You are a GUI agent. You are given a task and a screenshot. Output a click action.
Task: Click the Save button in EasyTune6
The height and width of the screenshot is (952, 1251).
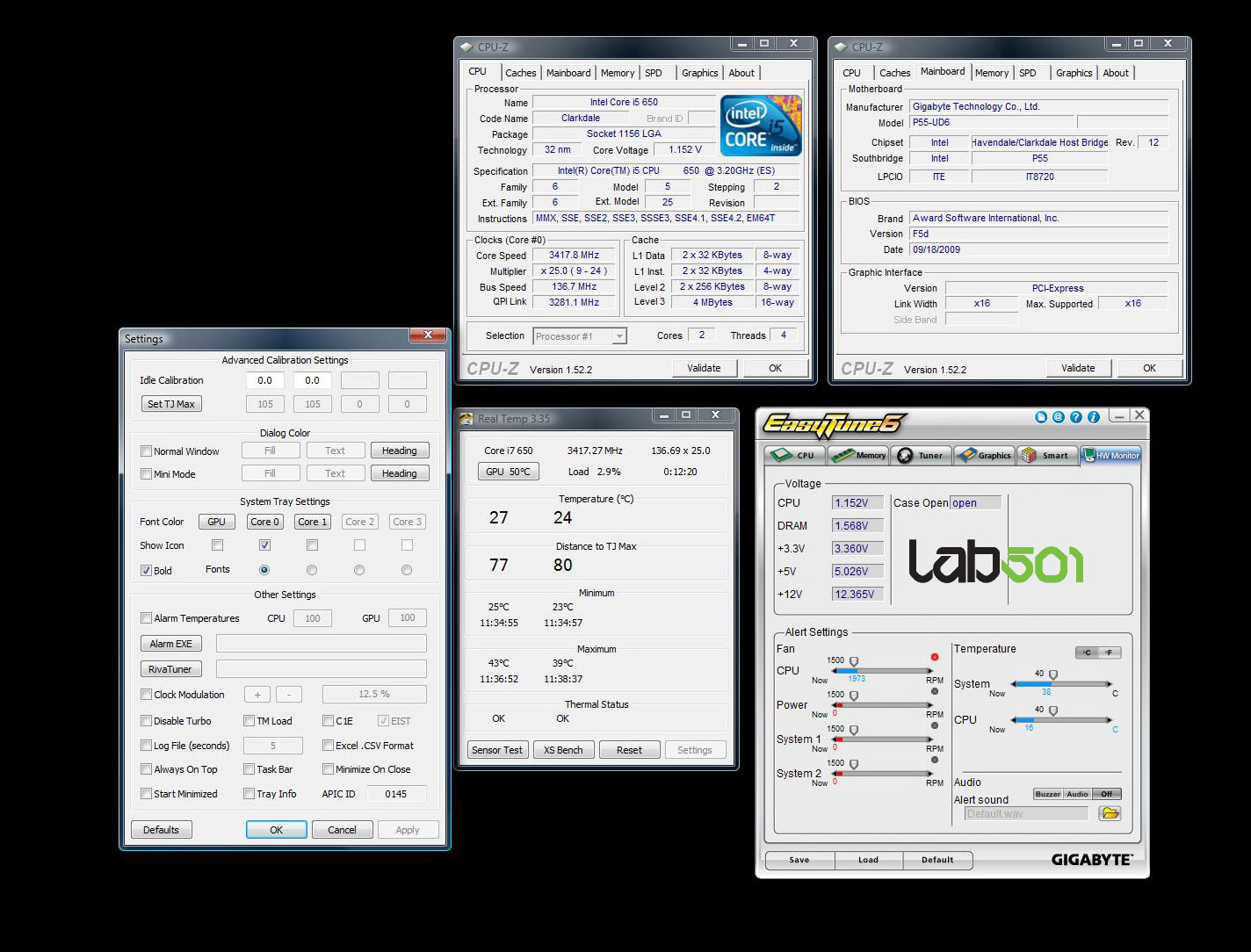(799, 860)
